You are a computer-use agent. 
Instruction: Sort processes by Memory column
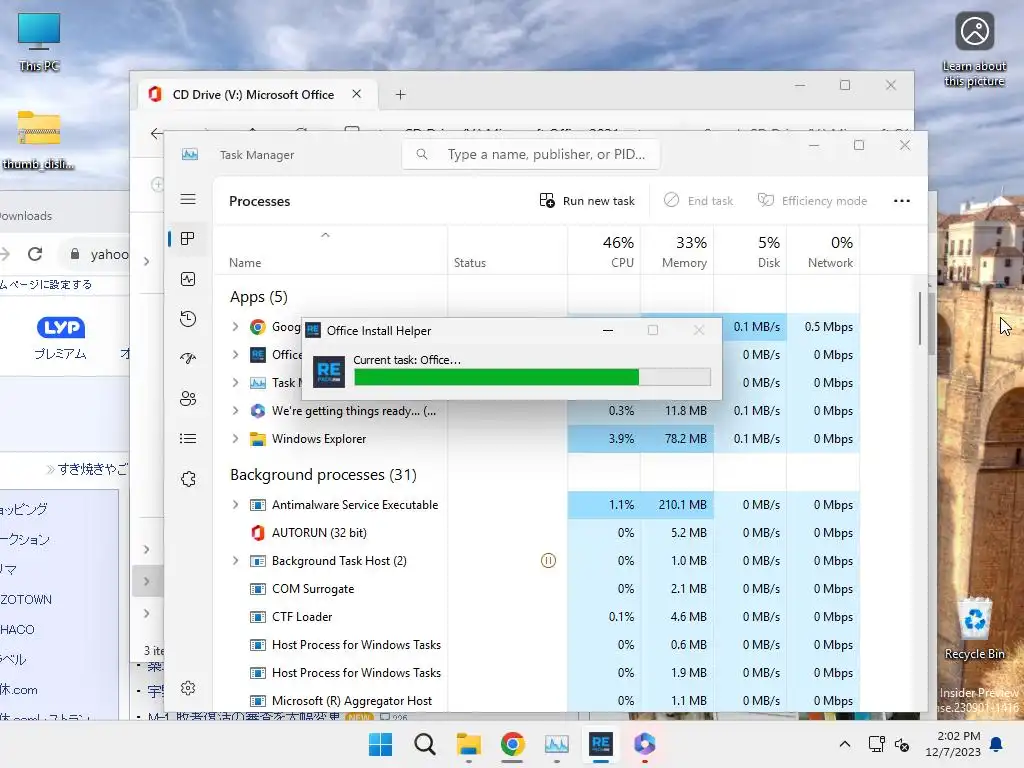click(x=677, y=251)
